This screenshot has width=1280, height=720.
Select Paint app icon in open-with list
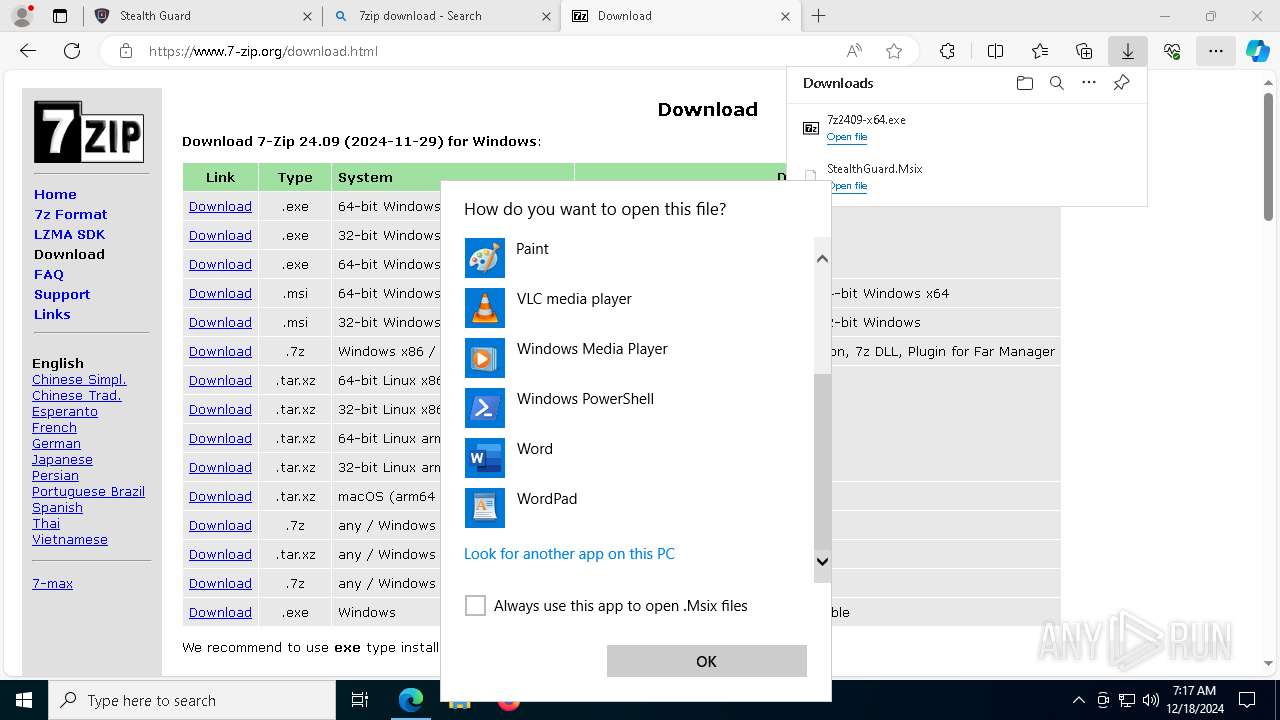485,258
